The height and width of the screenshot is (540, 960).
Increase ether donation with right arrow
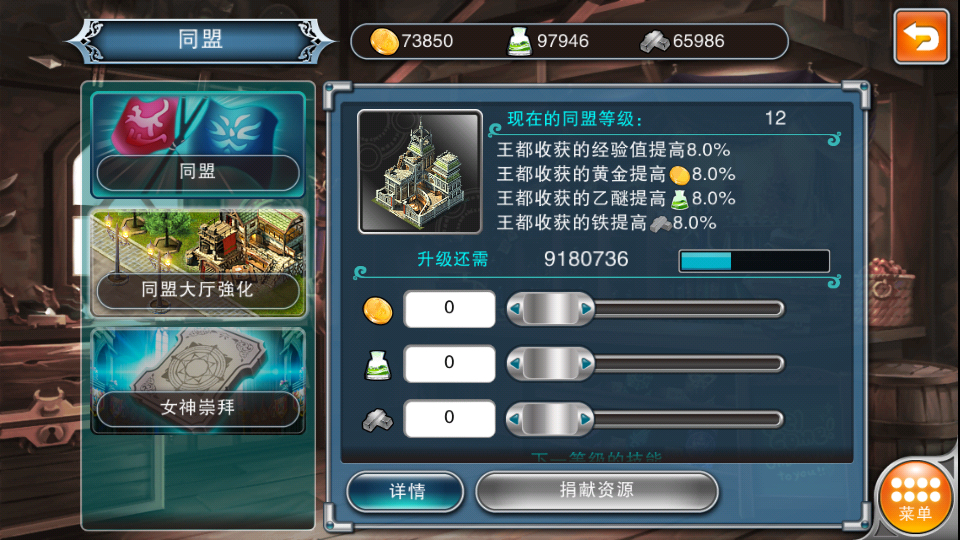pos(586,364)
